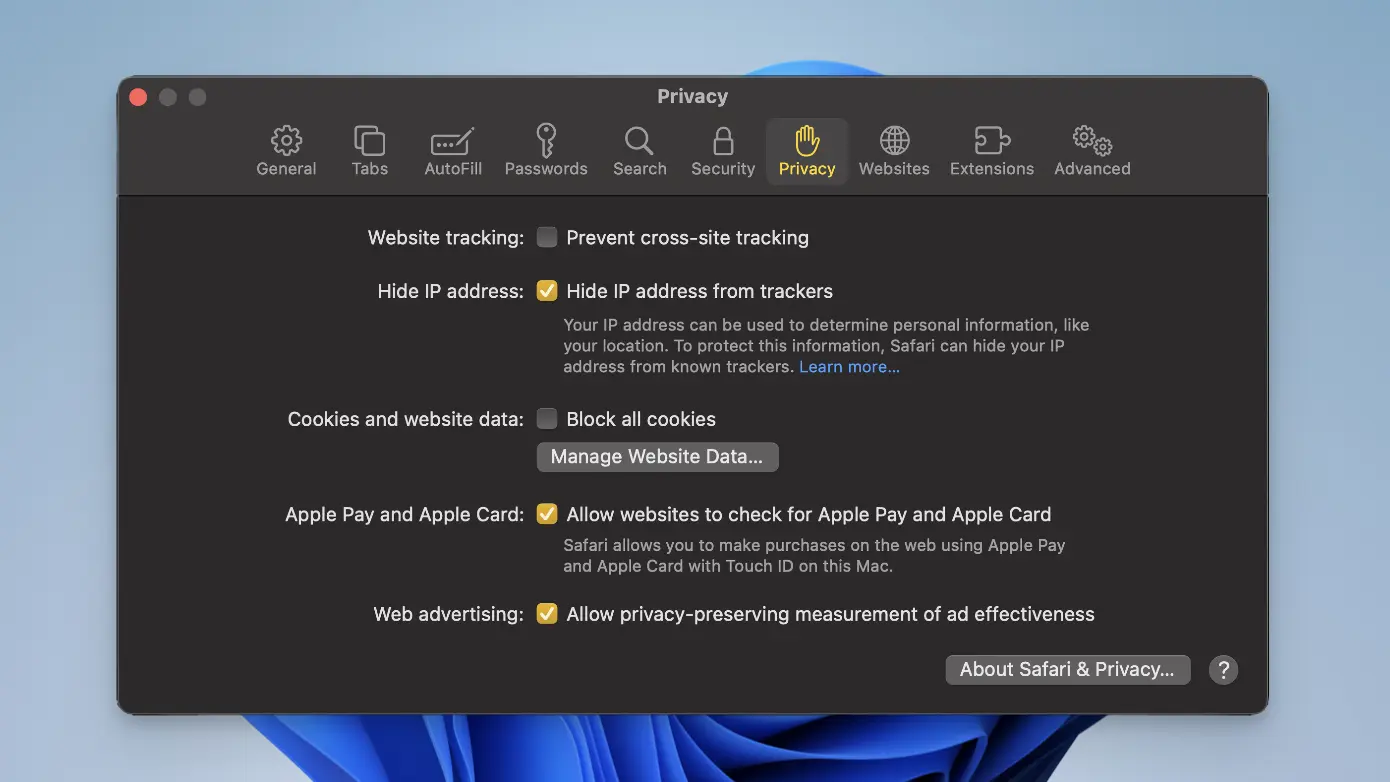This screenshot has width=1390, height=782.
Task: Open the Extensions puzzle icon
Action: pos(991,141)
